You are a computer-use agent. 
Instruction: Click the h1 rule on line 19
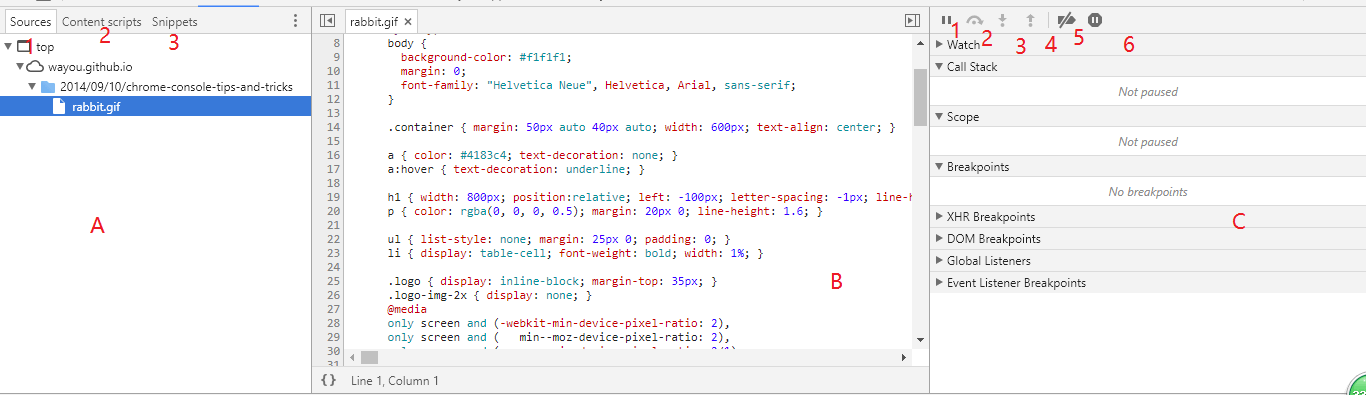650,198
